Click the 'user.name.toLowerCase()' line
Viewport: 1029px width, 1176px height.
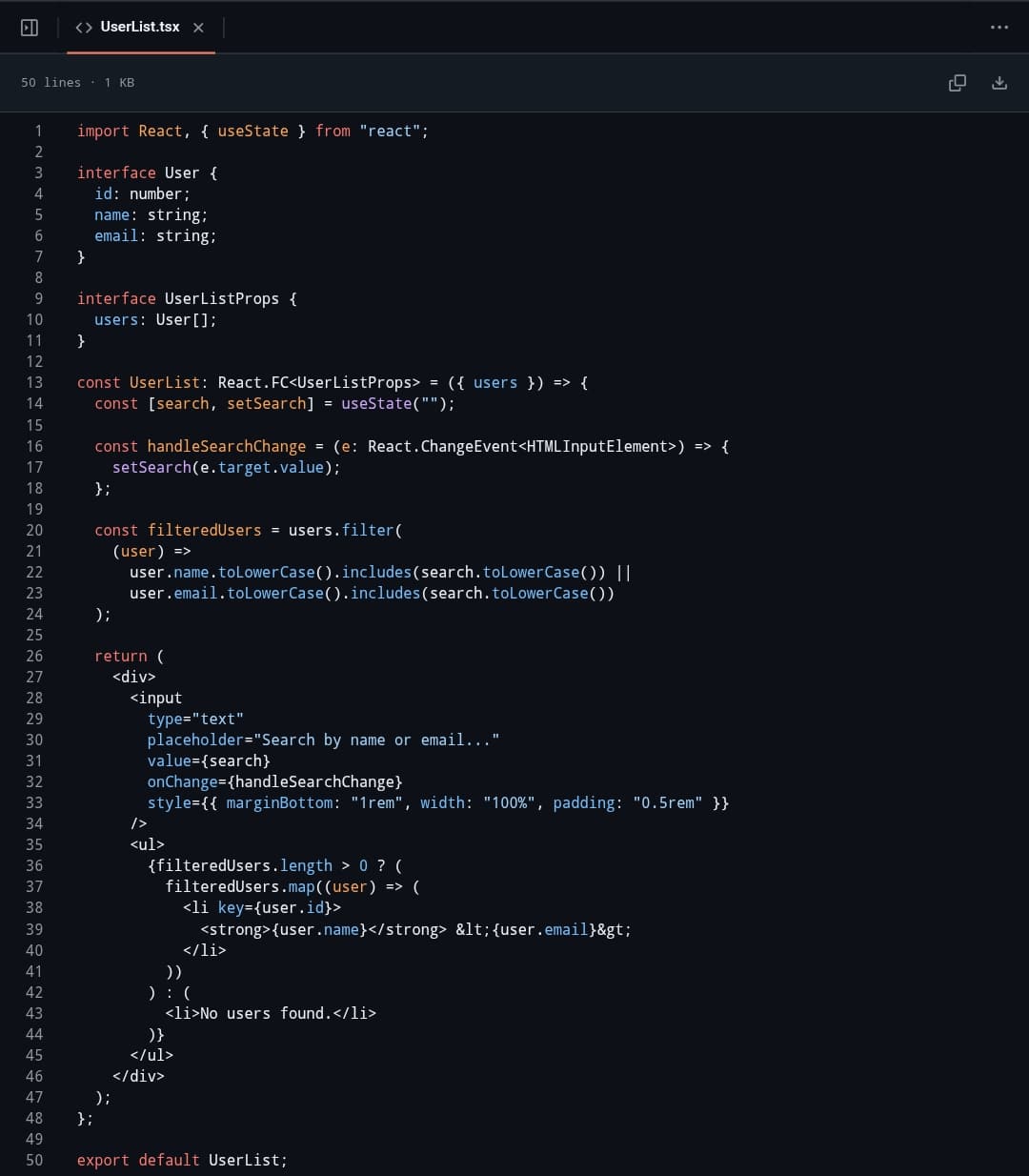coord(380,572)
